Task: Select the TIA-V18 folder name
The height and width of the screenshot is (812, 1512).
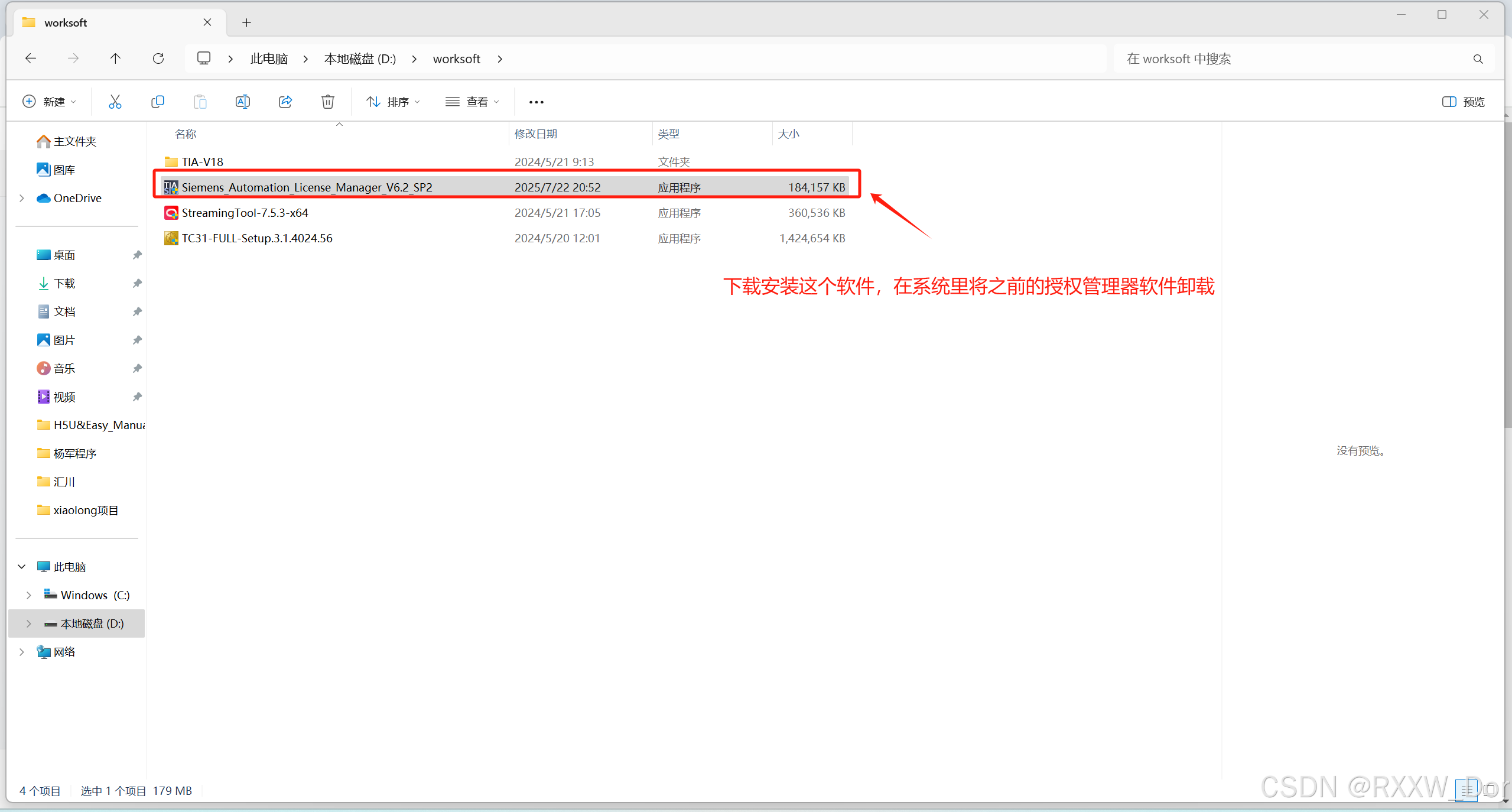Action: (203, 161)
